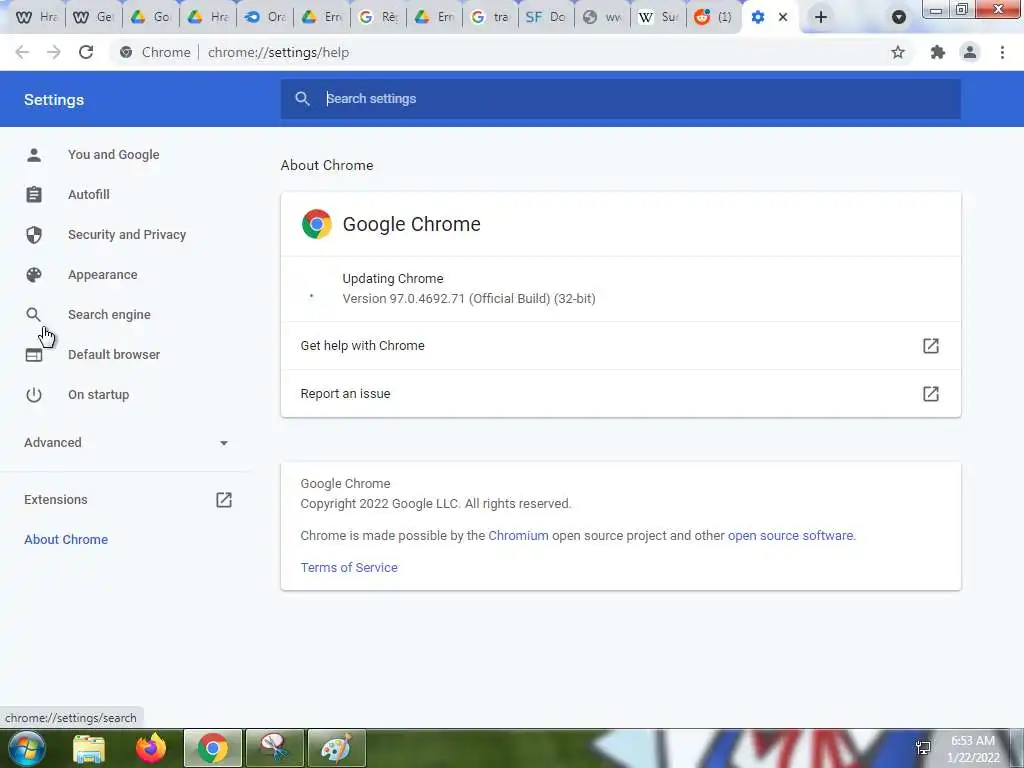Close the active Settings tab
Screen dimensions: 1024x768
[x=783, y=17]
